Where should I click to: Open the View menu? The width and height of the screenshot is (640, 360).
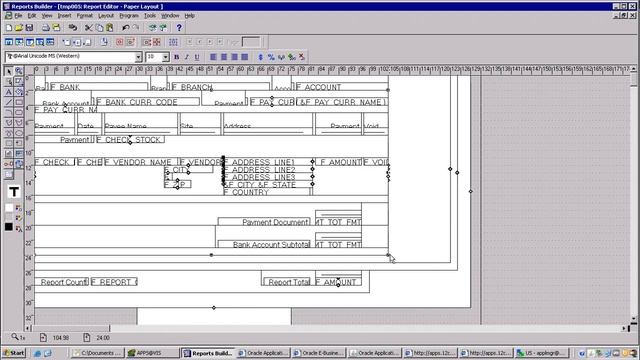click(x=47, y=16)
